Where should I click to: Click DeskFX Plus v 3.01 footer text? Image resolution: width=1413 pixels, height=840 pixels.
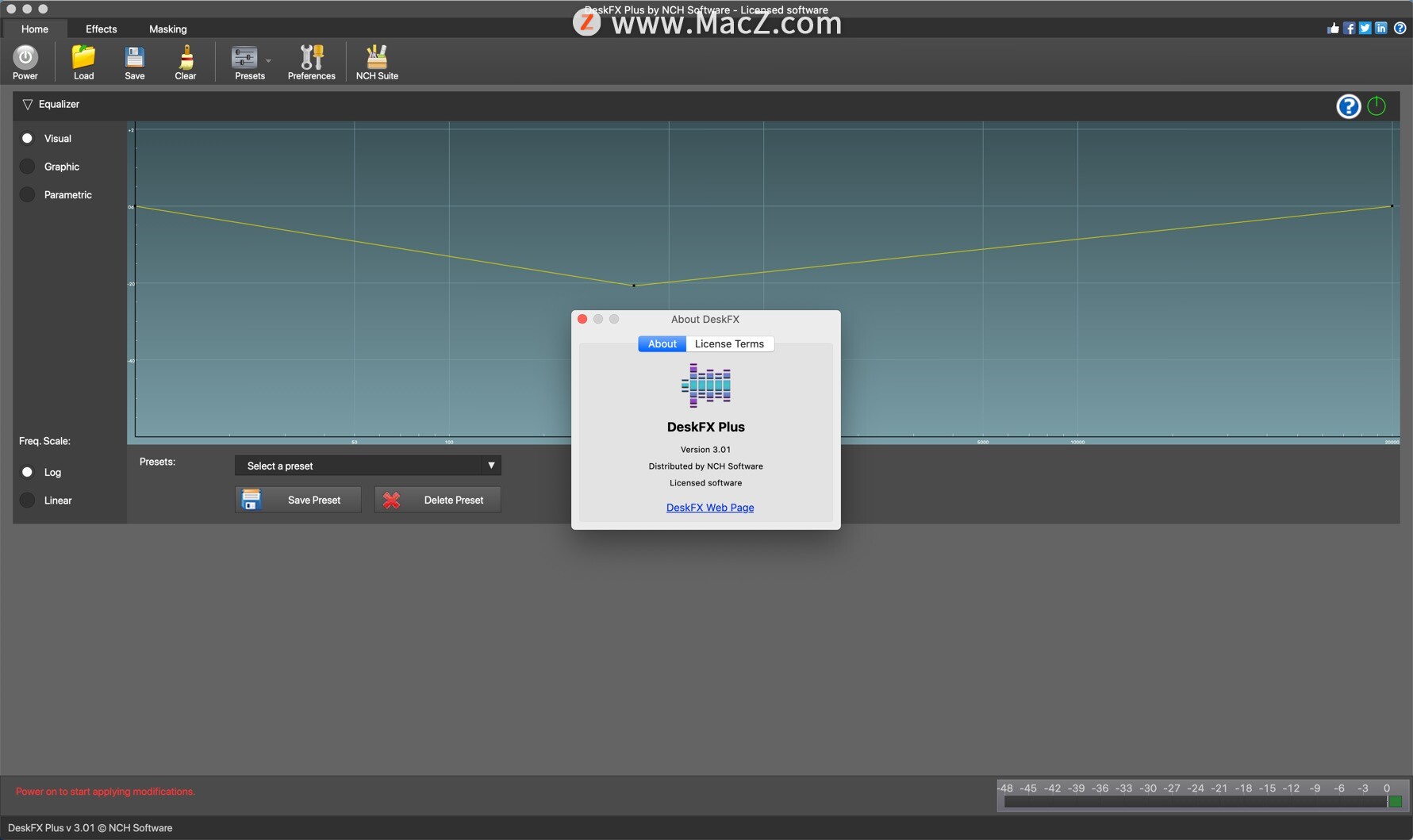tap(90, 828)
